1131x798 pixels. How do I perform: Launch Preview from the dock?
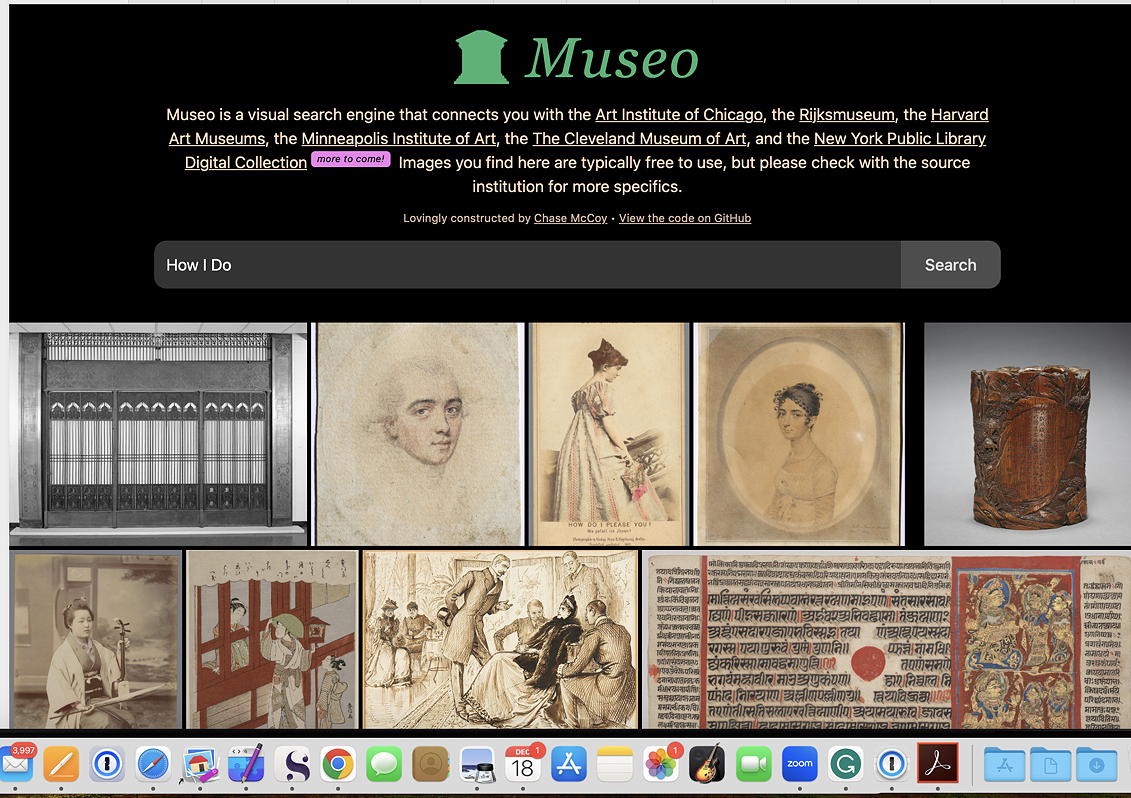[477, 764]
